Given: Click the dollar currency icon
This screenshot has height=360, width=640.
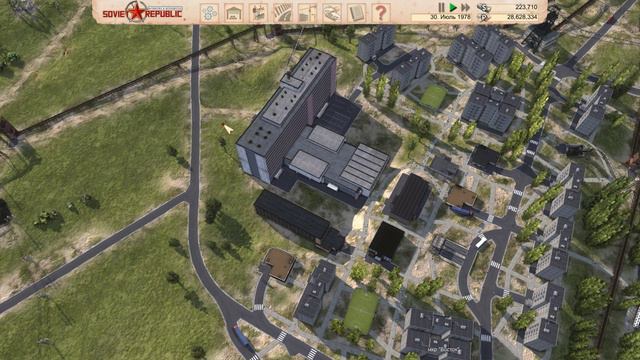Looking at the screenshot, I should pos(484,7).
